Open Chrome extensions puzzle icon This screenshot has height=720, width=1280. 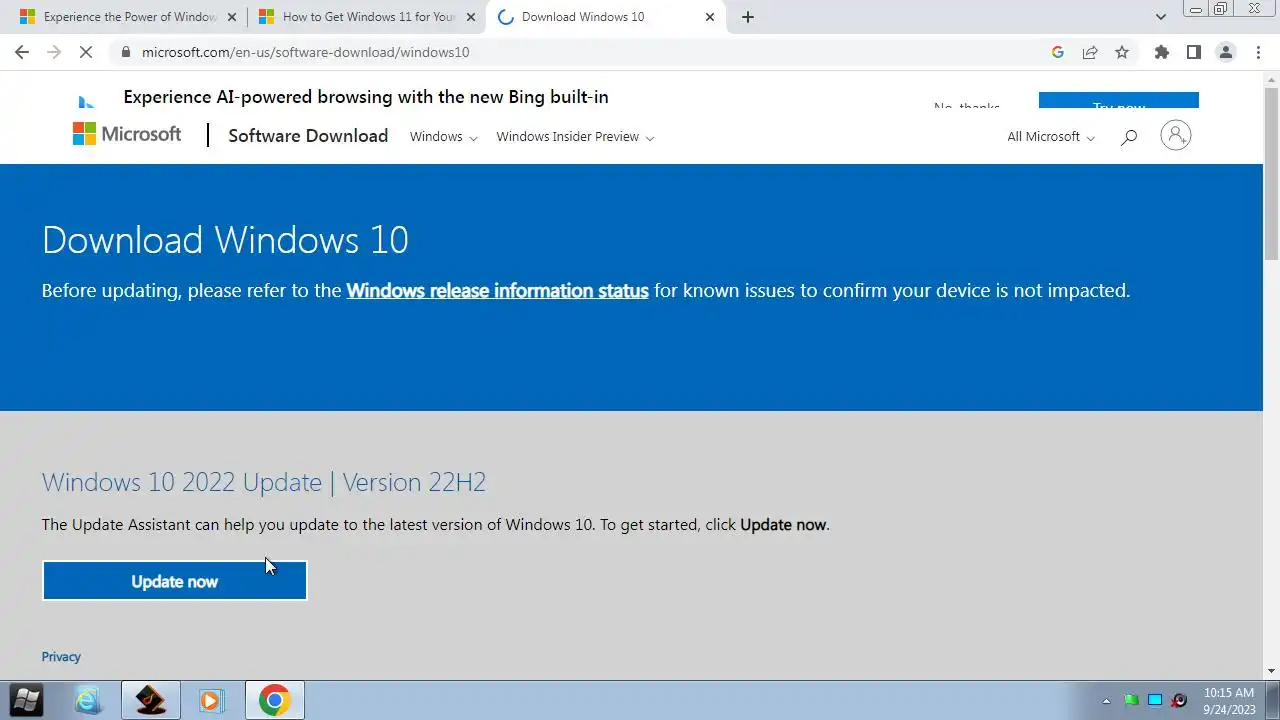click(x=1161, y=52)
